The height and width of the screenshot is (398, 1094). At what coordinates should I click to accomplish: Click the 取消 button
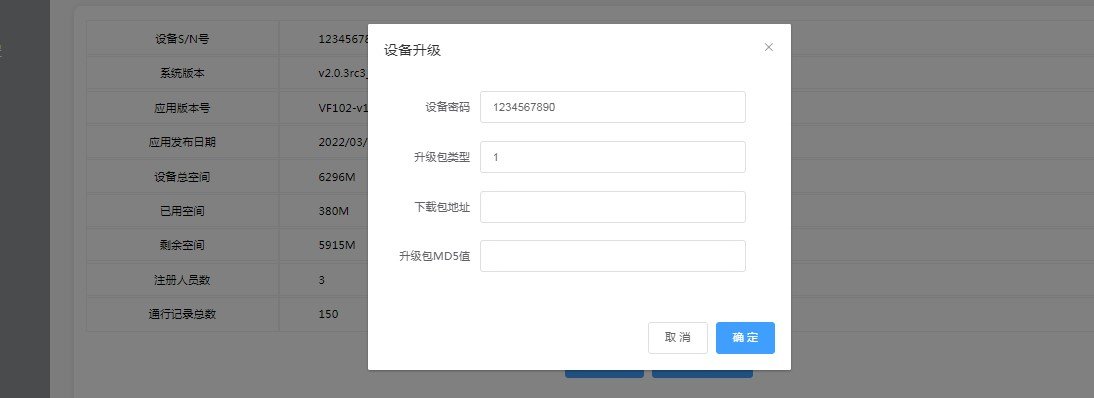click(x=677, y=338)
